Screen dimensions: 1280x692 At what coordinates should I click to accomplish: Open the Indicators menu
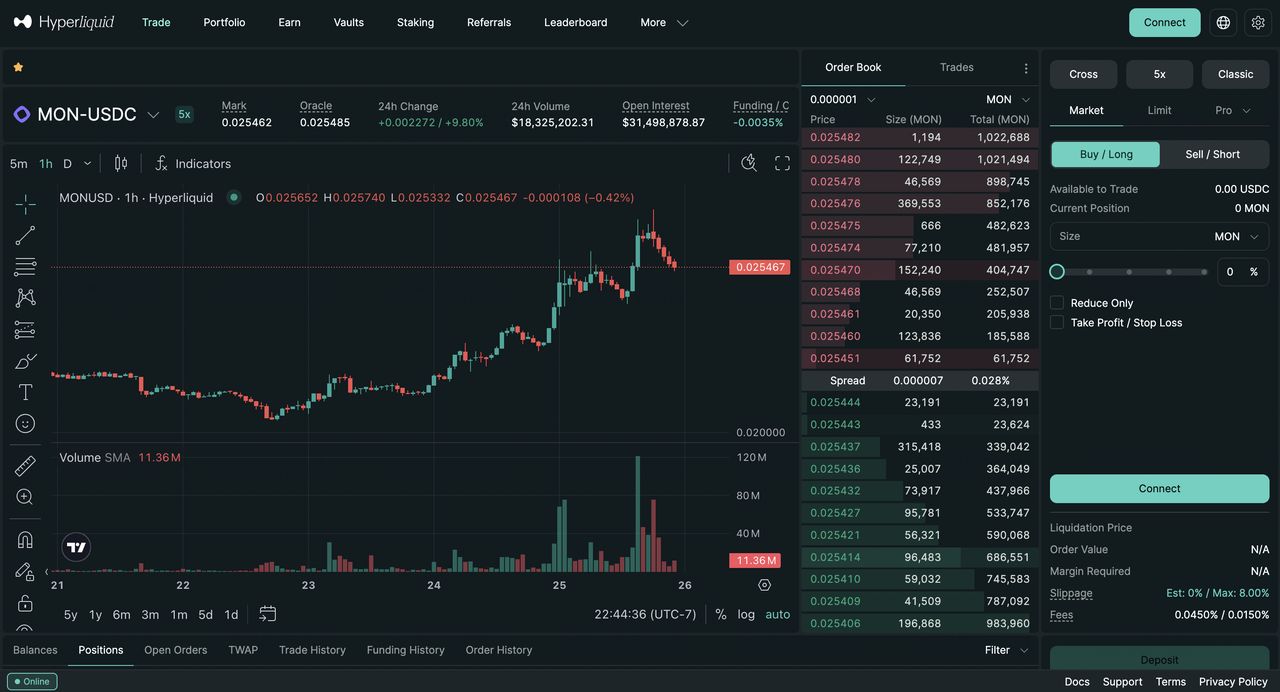(x=193, y=163)
